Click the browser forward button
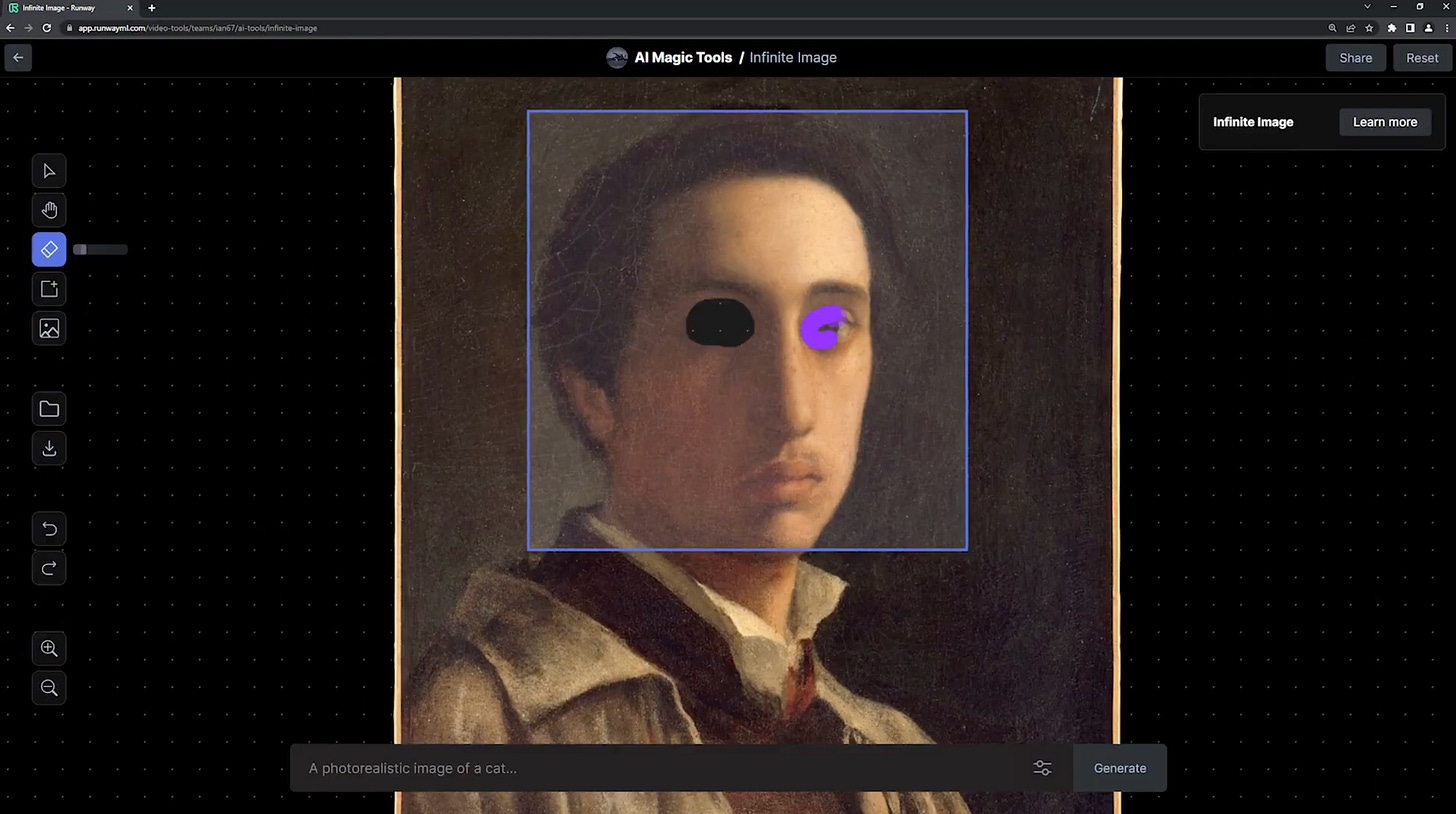 [x=28, y=28]
